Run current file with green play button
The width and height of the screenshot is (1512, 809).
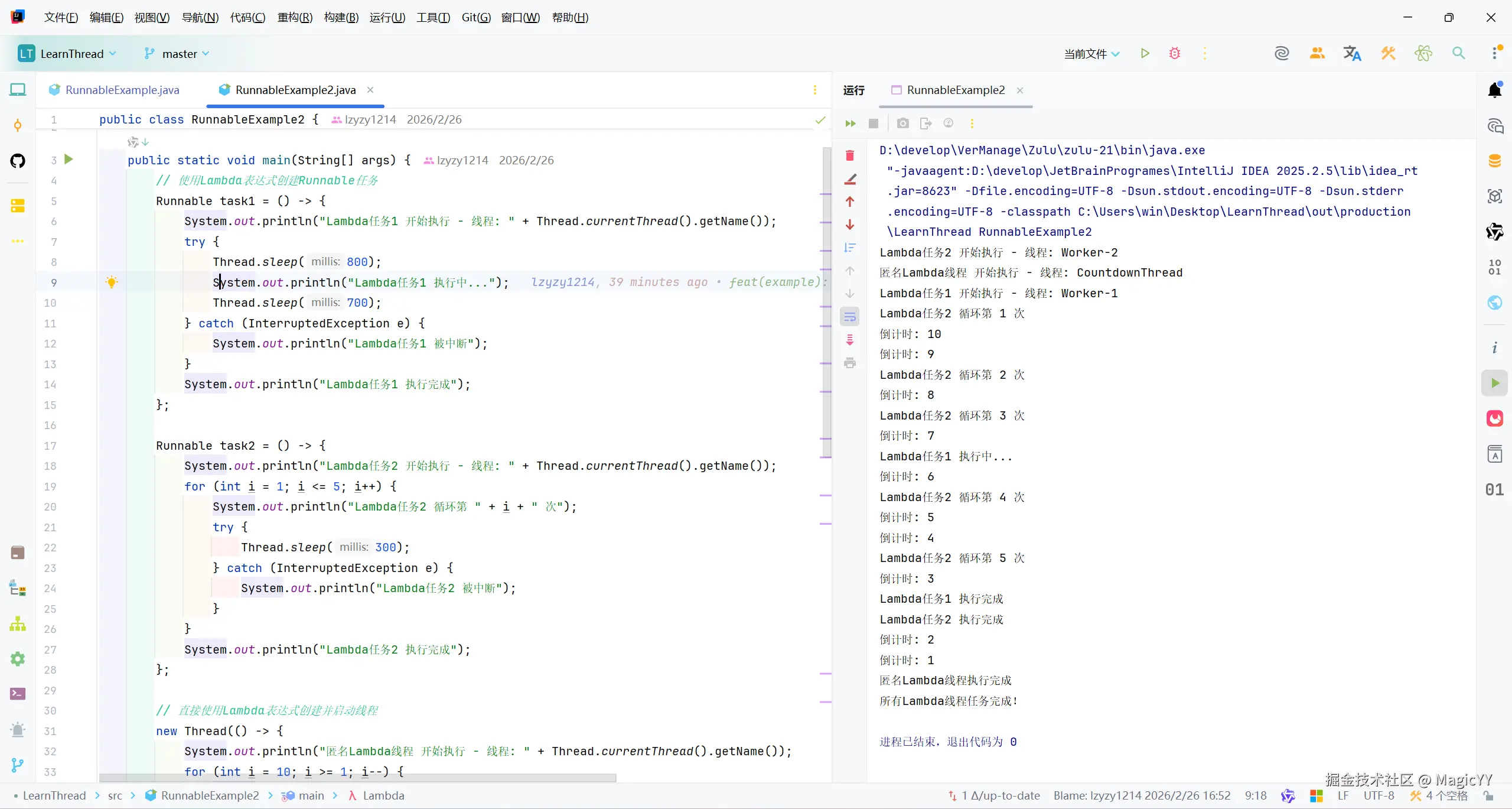coord(1145,54)
